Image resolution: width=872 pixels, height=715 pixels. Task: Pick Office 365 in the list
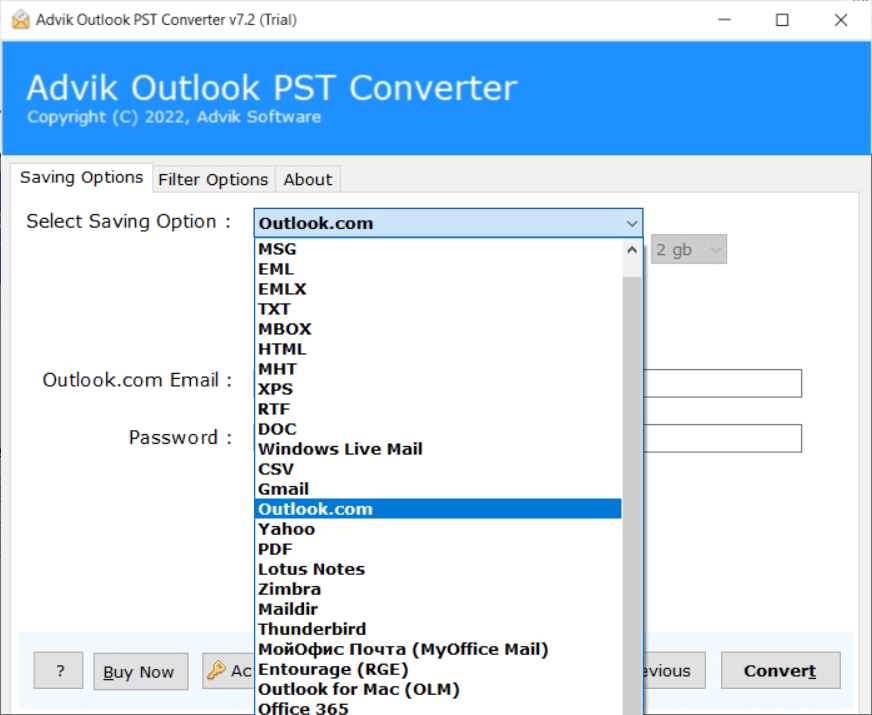438,708
